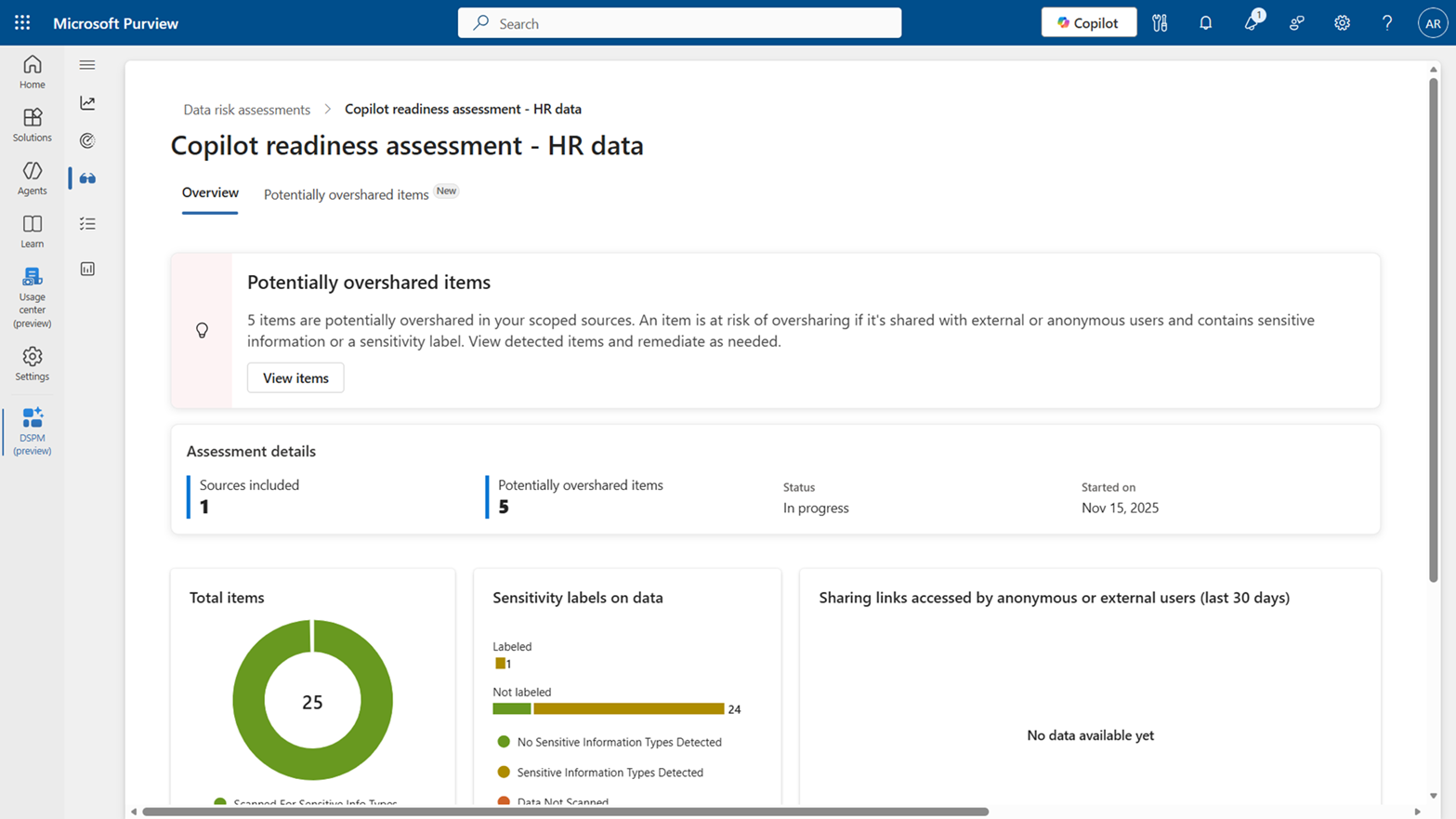The image size is (1456, 819).
Task: Open DSPM (preview) in sidebar
Action: pos(33,431)
